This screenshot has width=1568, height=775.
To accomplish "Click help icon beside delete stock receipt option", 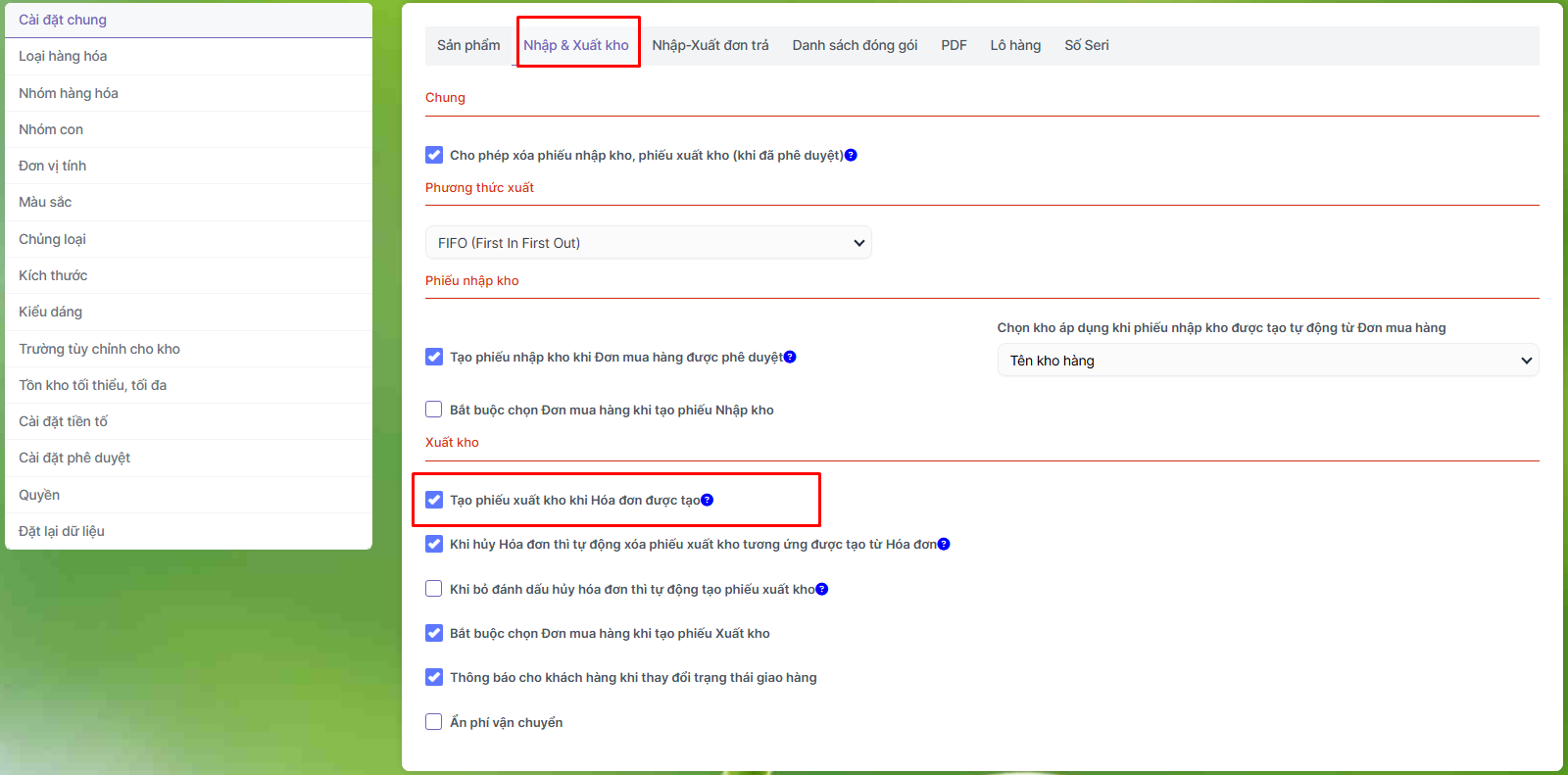I will pos(851,155).
